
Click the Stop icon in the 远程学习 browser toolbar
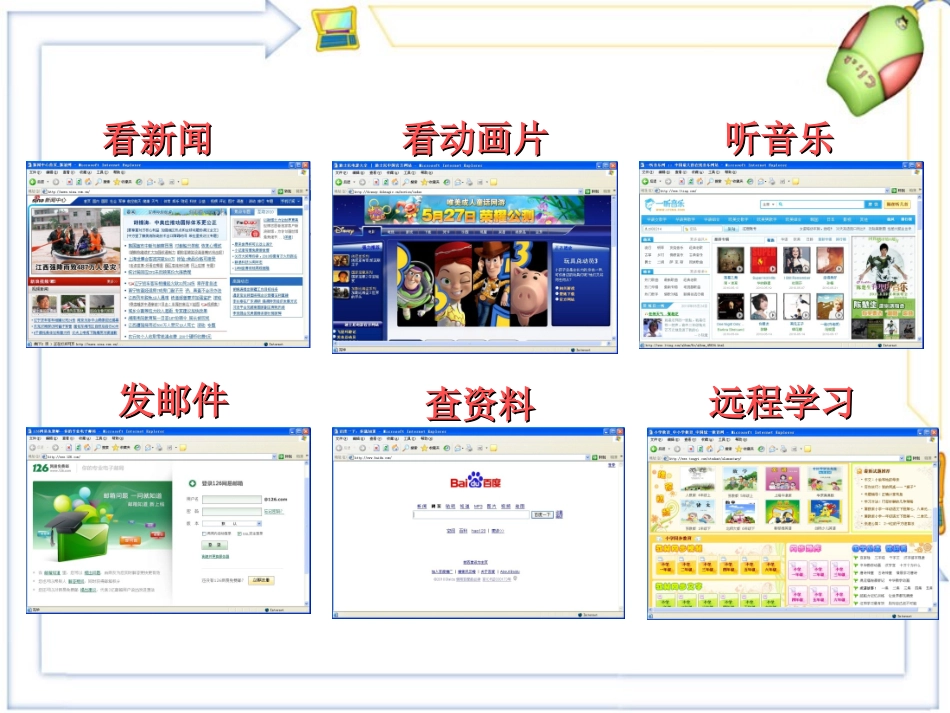pyautogui.click(x=690, y=449)
